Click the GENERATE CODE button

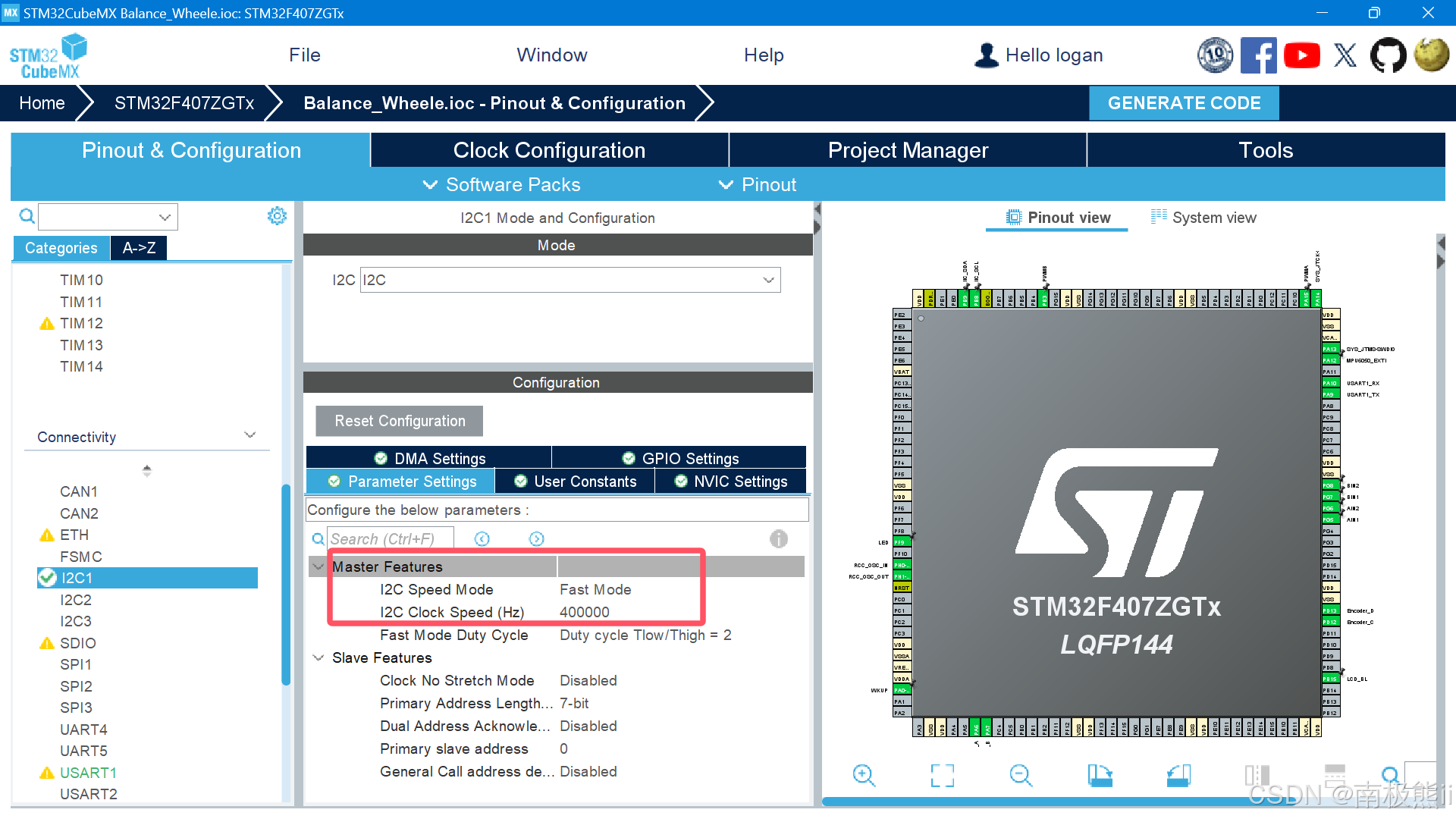click(1184, 103)
